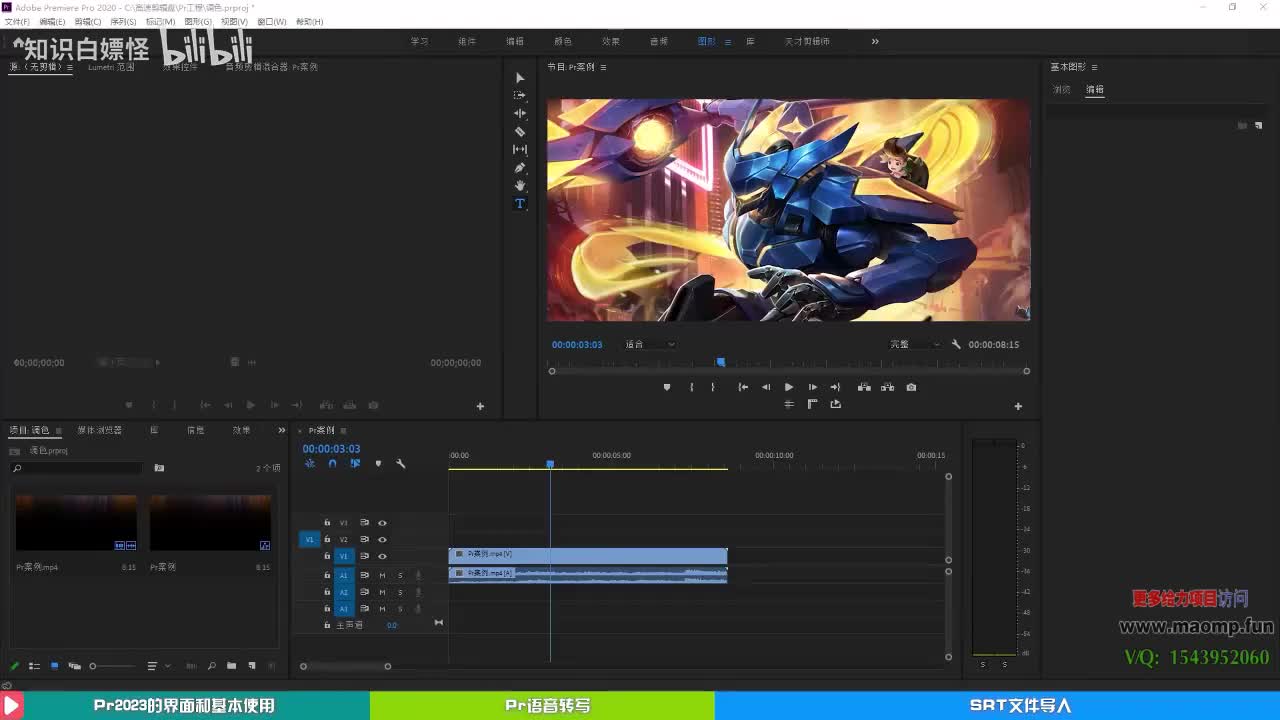Open the 文件(F) menu
Viewport: 1280px width, 720px height.
(17, 21)
